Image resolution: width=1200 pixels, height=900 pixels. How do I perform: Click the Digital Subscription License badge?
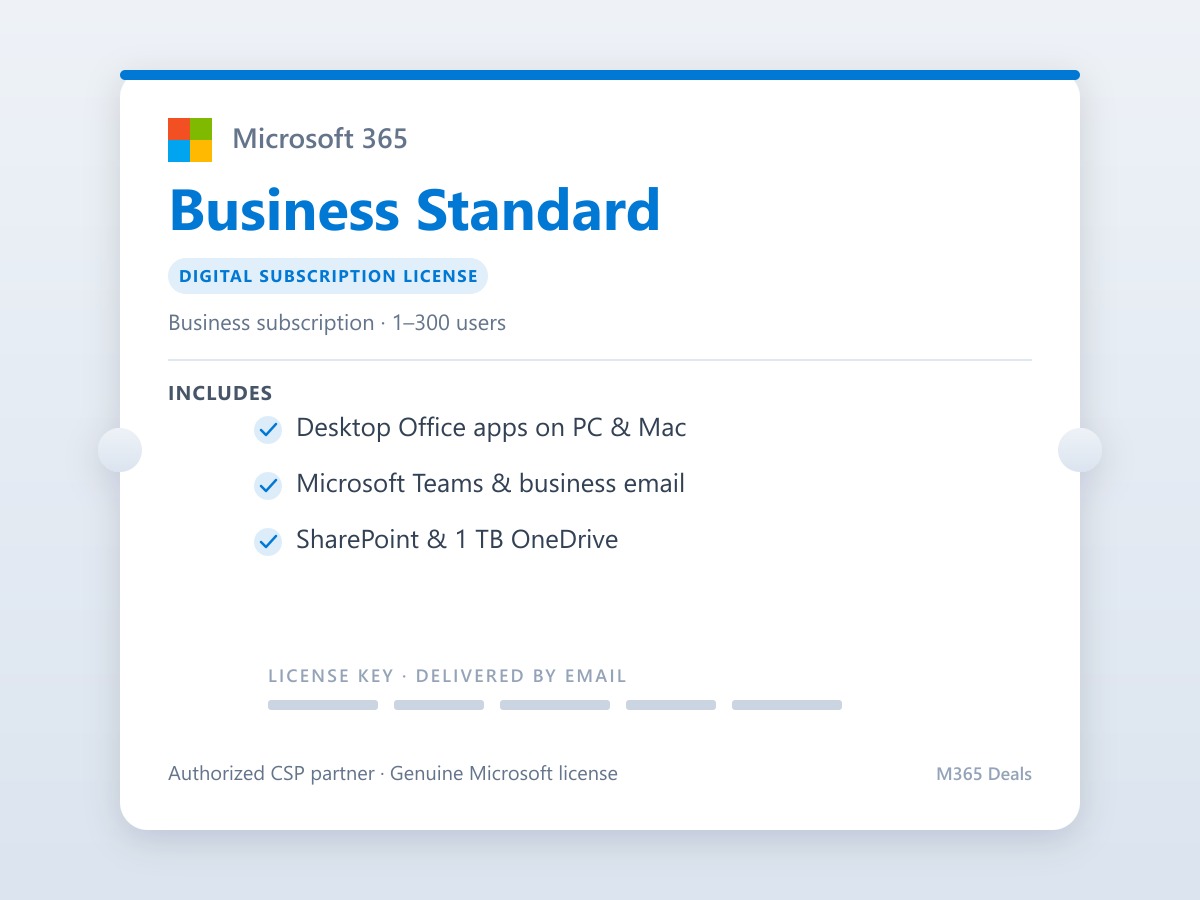[x=328, y=276]
